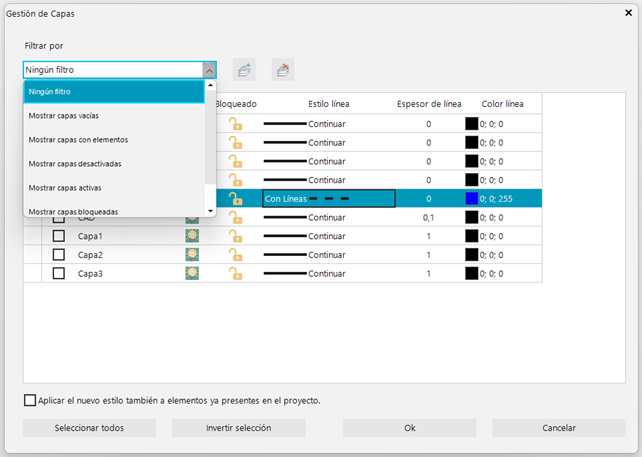
Task: Click the dropdown list's down scroll arrow
Action: [x=210, y=211]
